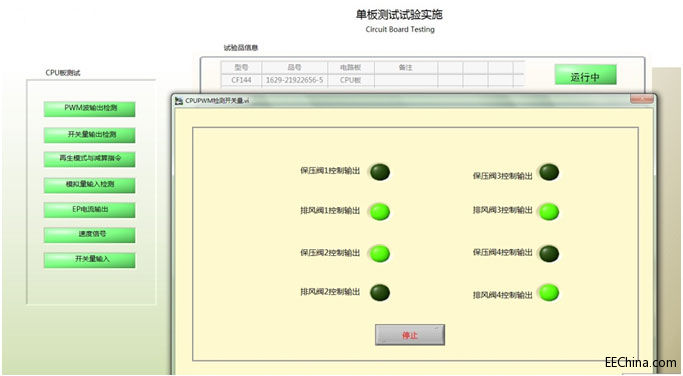Stop the test with the 停止 button
Screen dimensions: 683x376
(x=410, y=335)
